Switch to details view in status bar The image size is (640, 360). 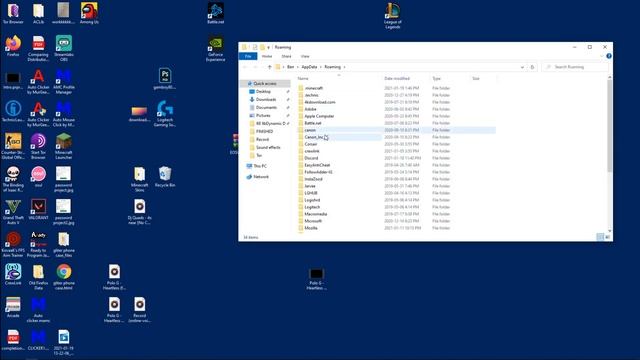click(x=600, y=237)
